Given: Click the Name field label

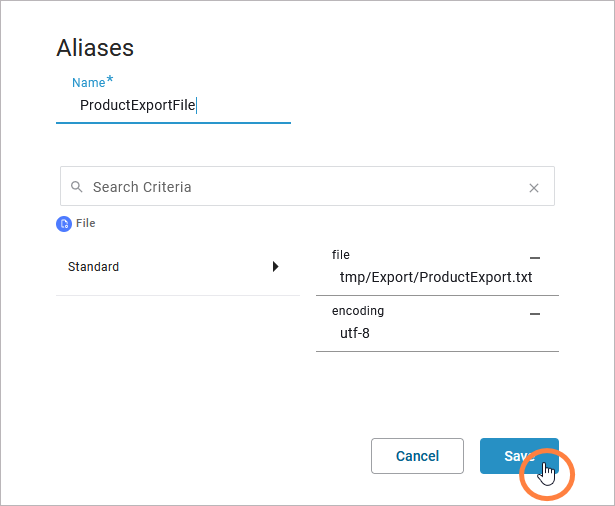Looking at the screenshot, I should [88, 83].
